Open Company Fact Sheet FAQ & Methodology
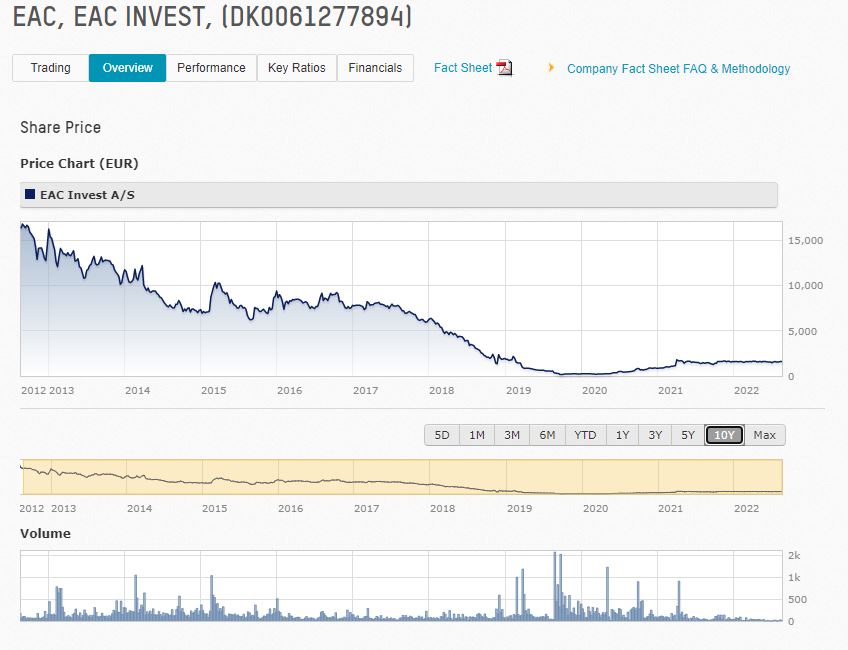 coord(678,69)
